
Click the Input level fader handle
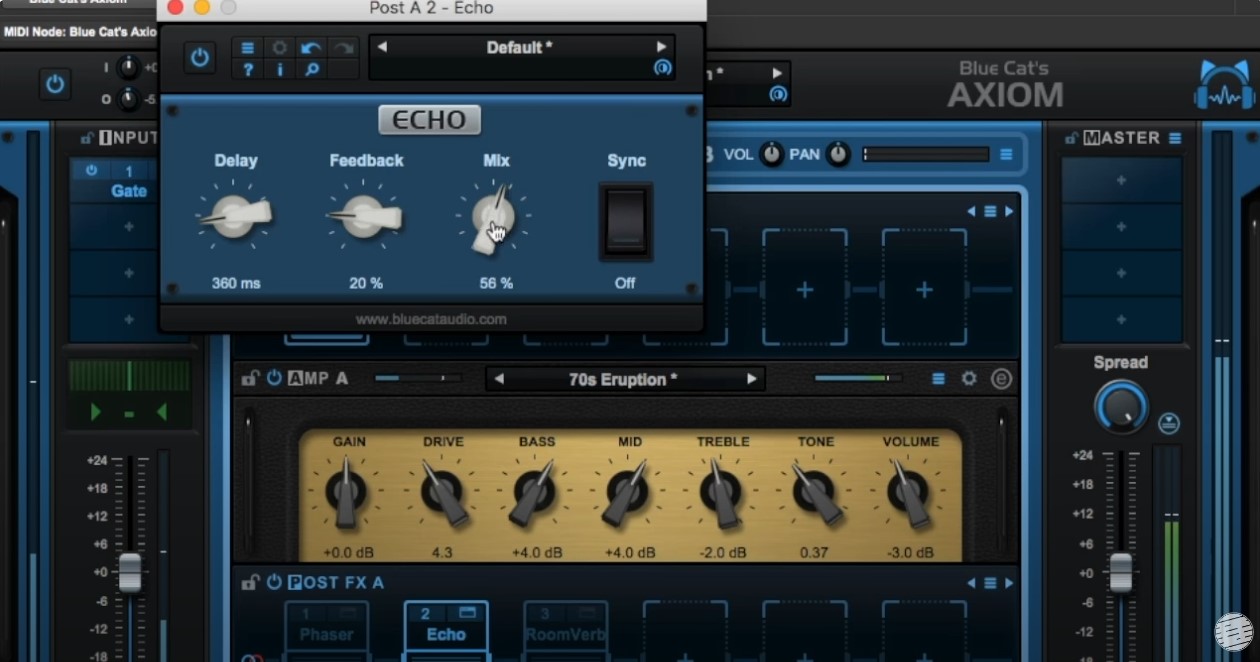(130, 572)
